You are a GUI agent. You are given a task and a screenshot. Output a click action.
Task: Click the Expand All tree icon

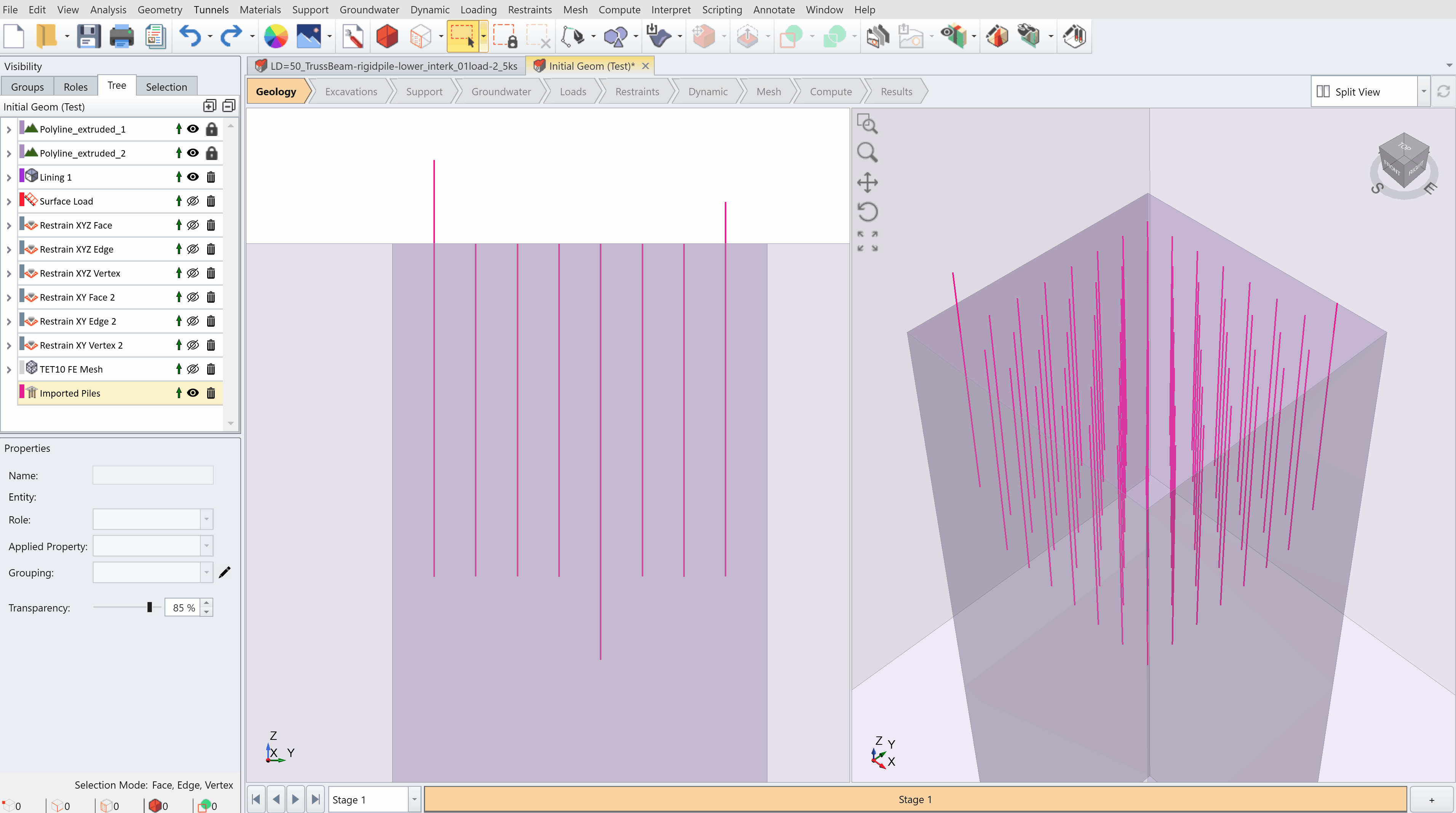tap(210, 106)
